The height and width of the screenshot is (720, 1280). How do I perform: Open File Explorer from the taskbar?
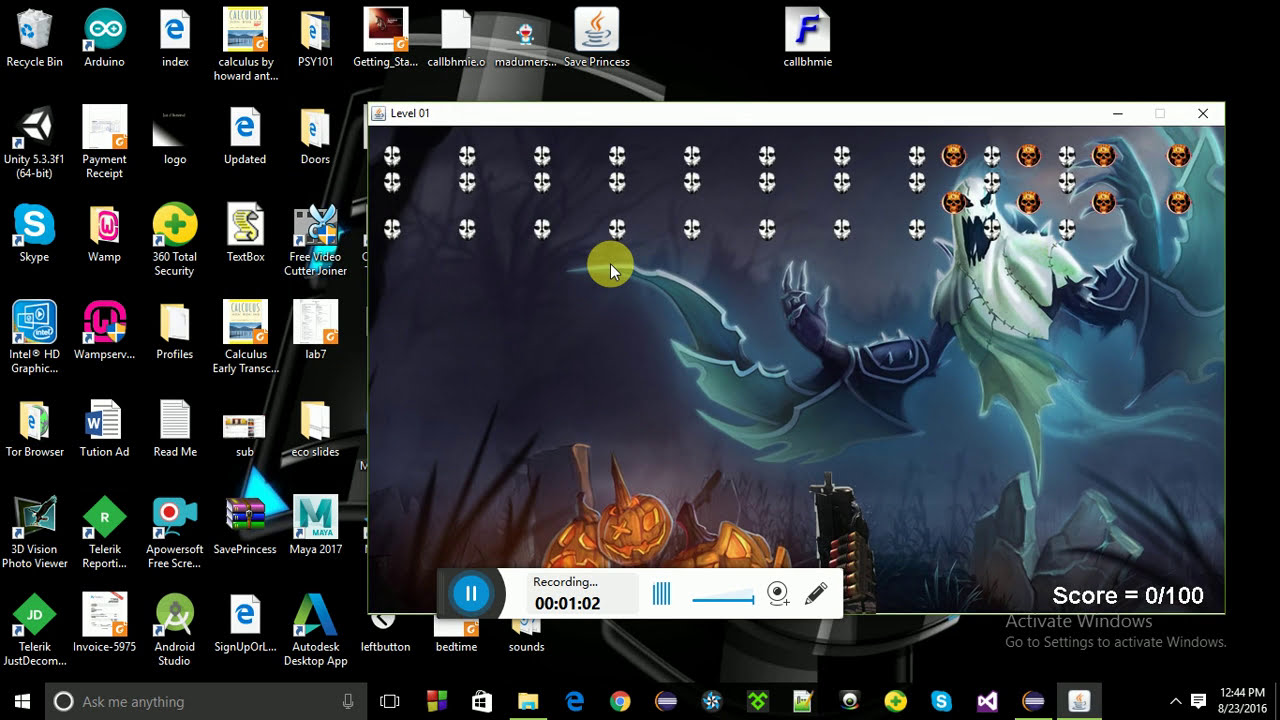pyautogui.click(x=527, y=701)
